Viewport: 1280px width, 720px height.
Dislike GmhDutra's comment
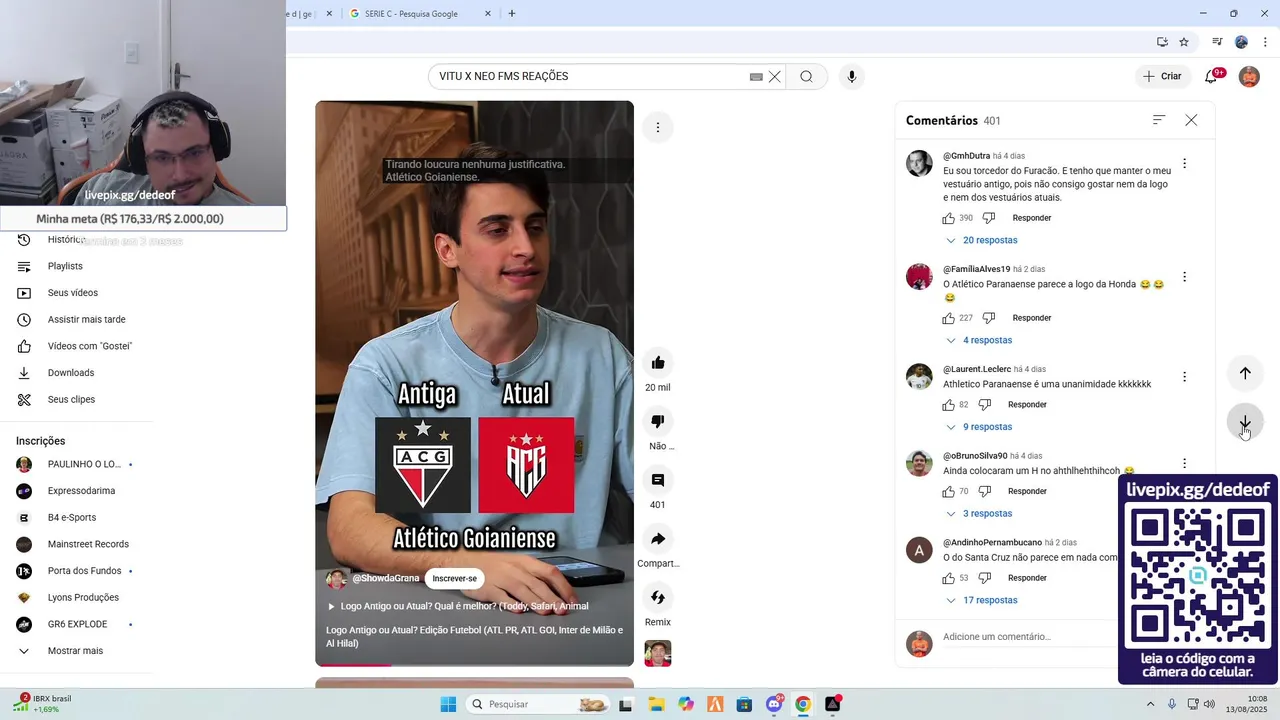point(988,218)
